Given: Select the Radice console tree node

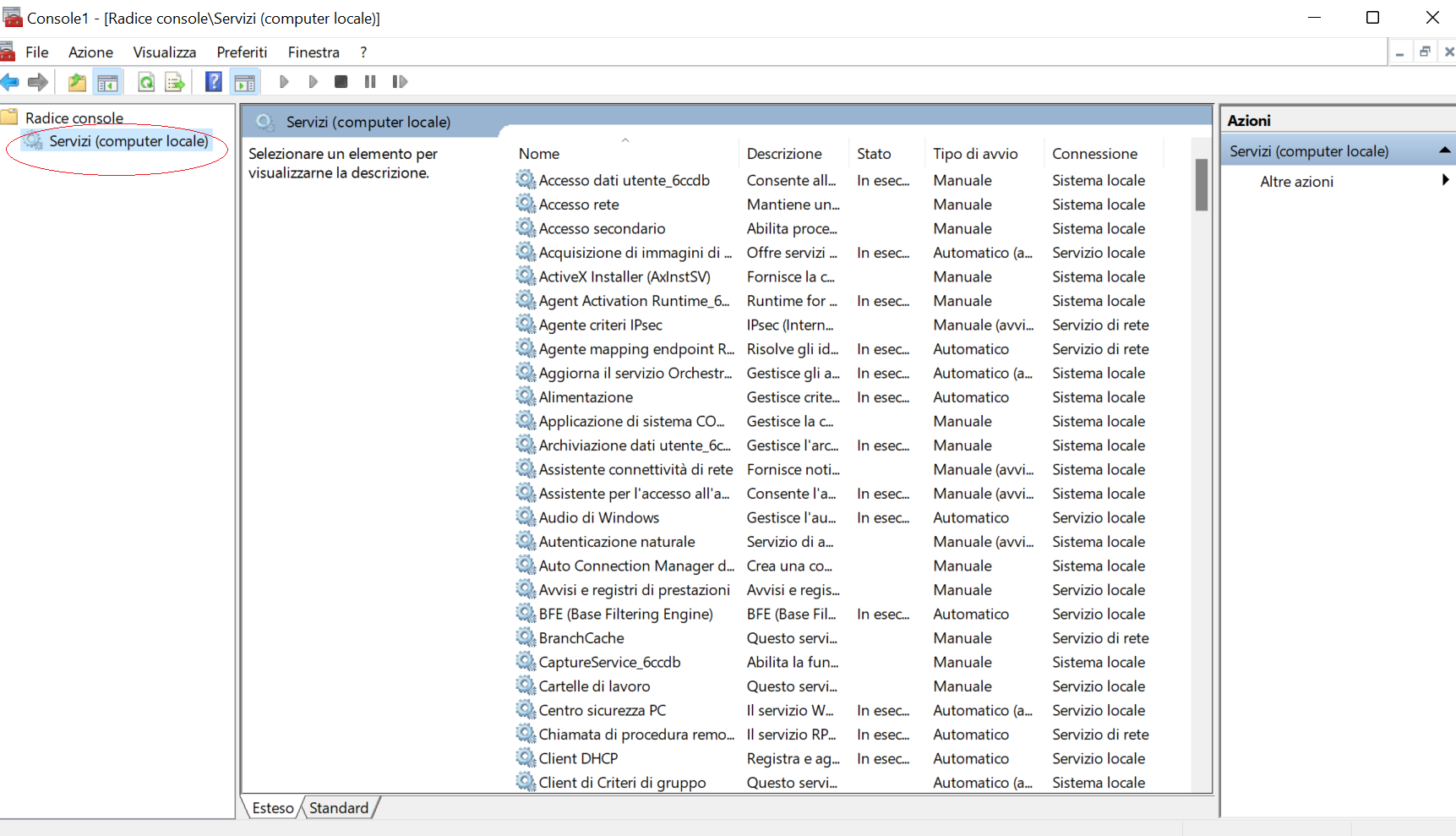Looking at the screenshot, I should [74, 118].
